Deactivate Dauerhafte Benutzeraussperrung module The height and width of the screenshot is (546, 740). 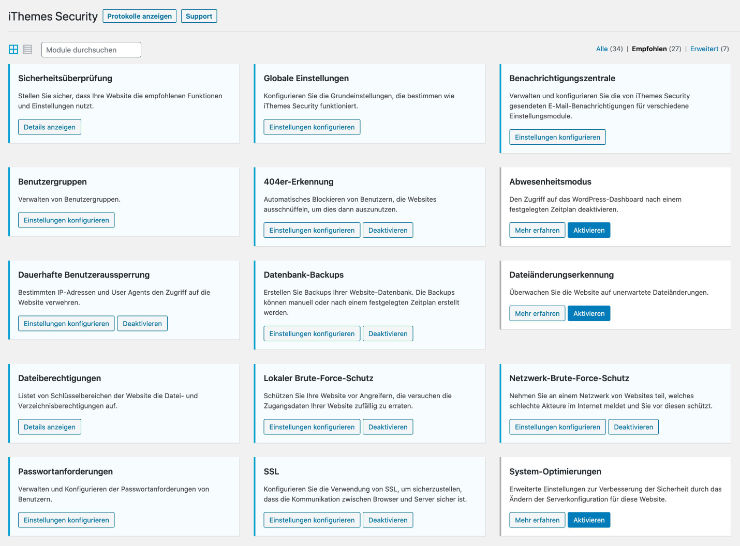(x=142, y=323)
